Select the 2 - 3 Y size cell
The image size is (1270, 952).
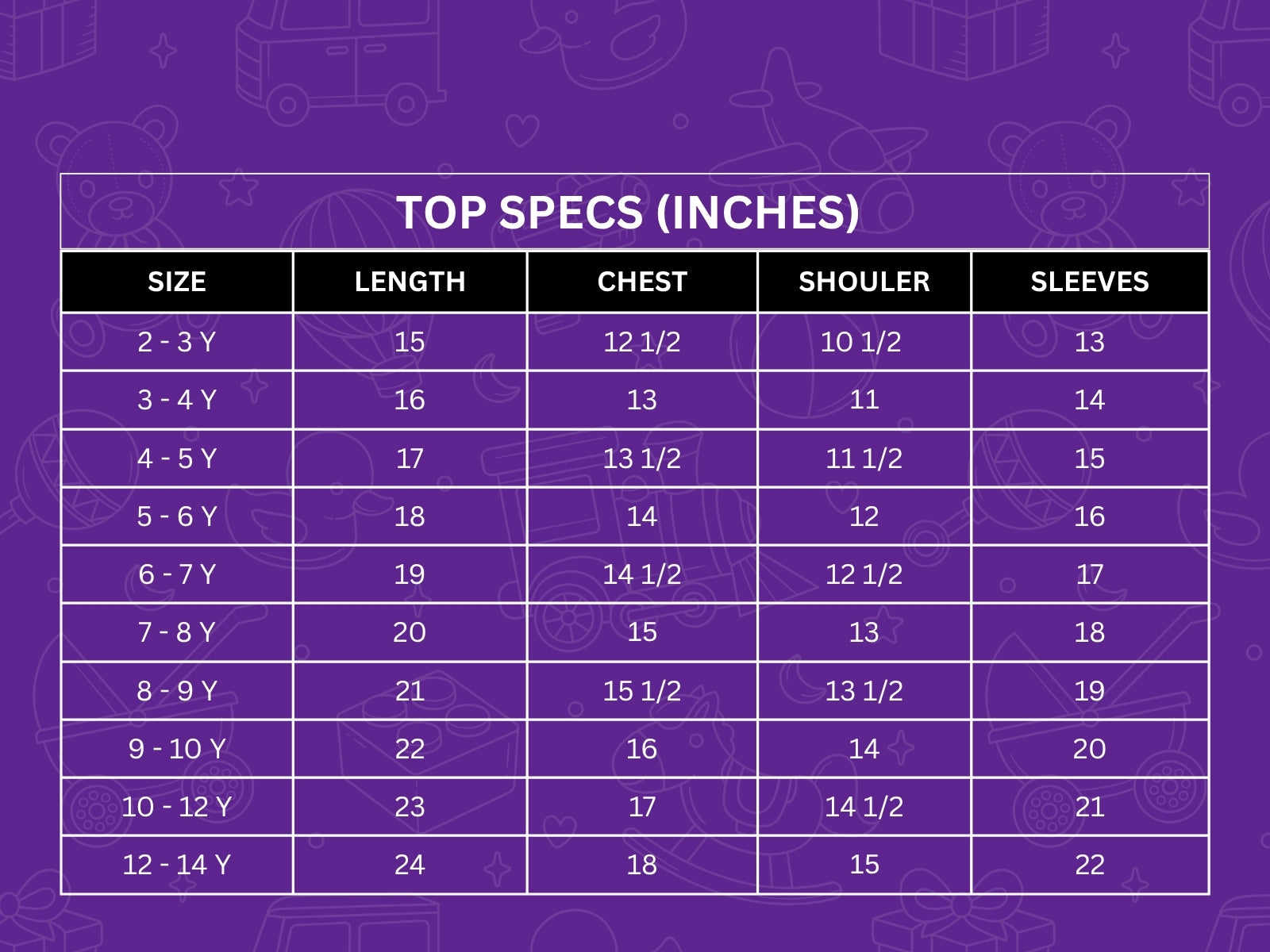[177, 342]
